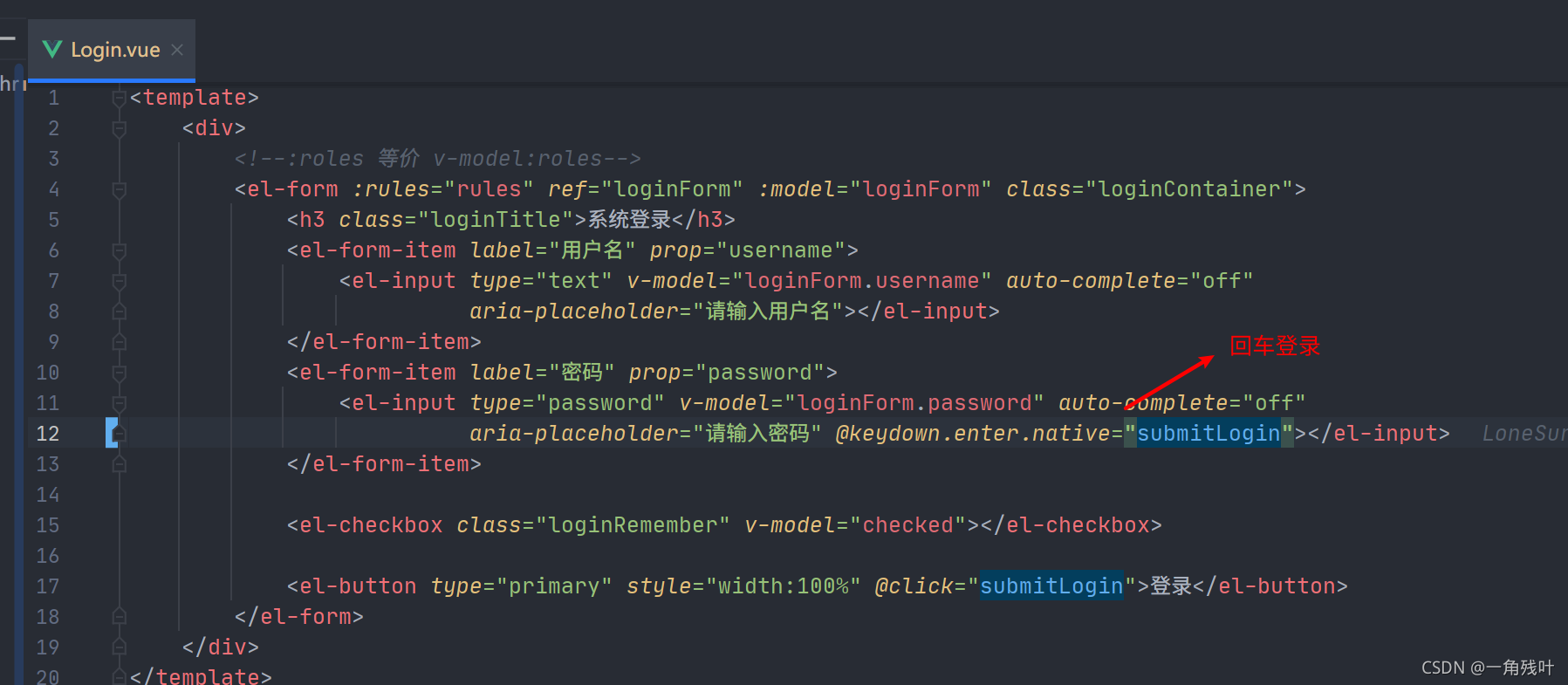This screenshot has width=1568, height=685.
Task: Click the 登录 button label text
Action: tap(1171, 586)
